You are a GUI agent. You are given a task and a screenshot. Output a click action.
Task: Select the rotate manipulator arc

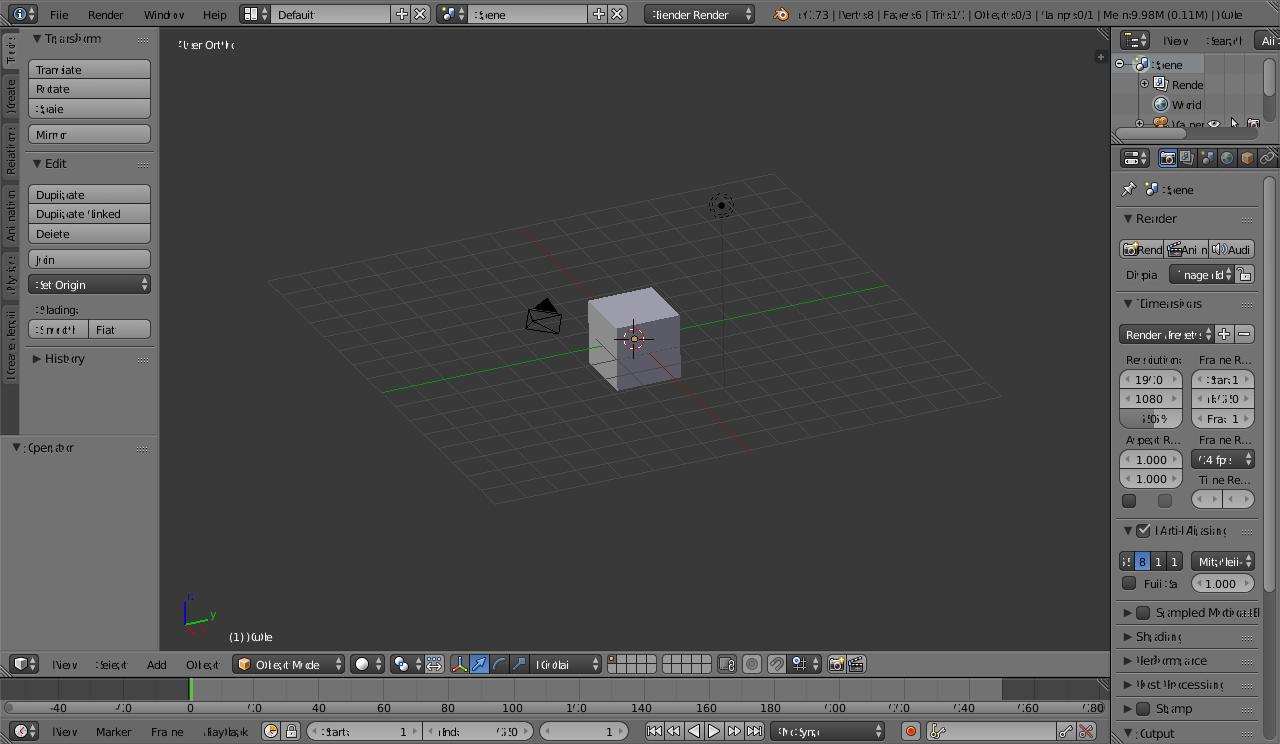499,664
